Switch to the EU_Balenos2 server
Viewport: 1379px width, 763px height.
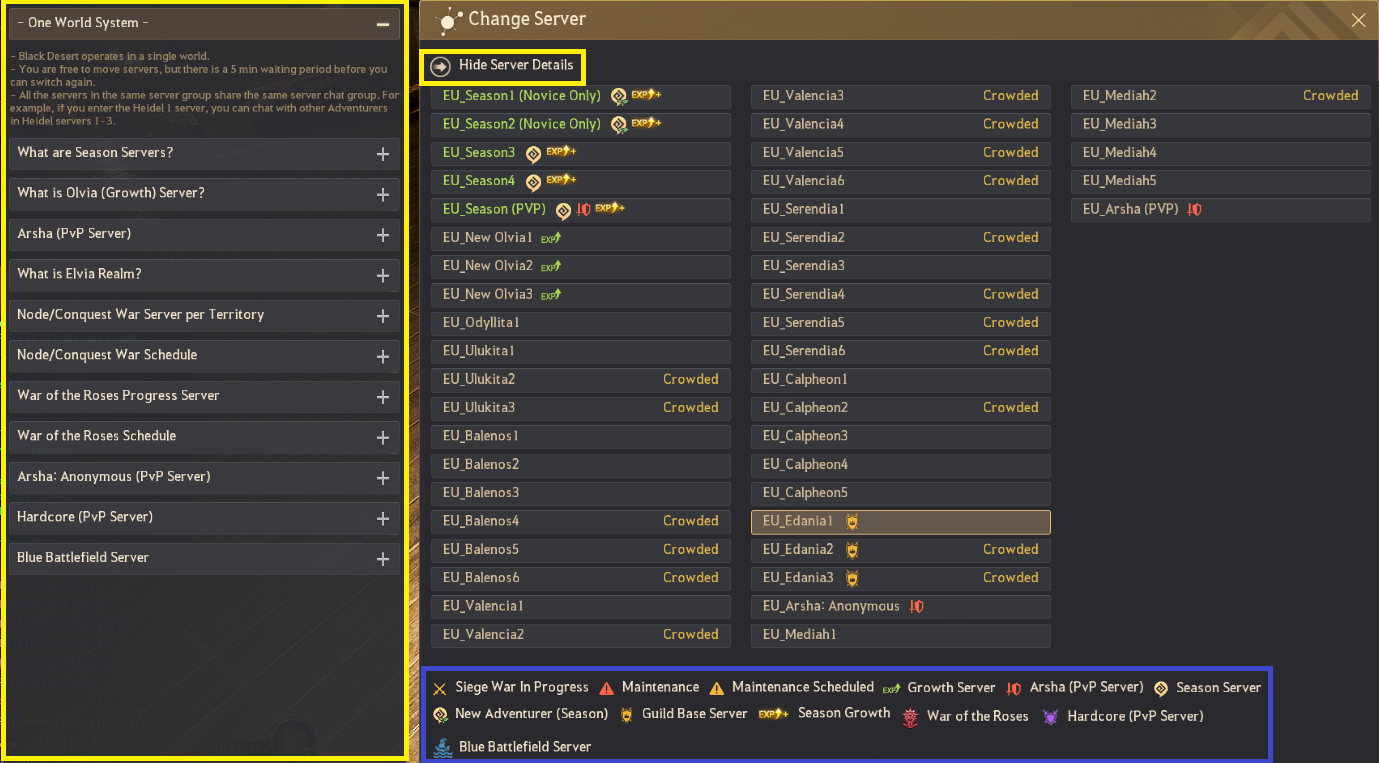pyautogui.click(x=581, y=464)
